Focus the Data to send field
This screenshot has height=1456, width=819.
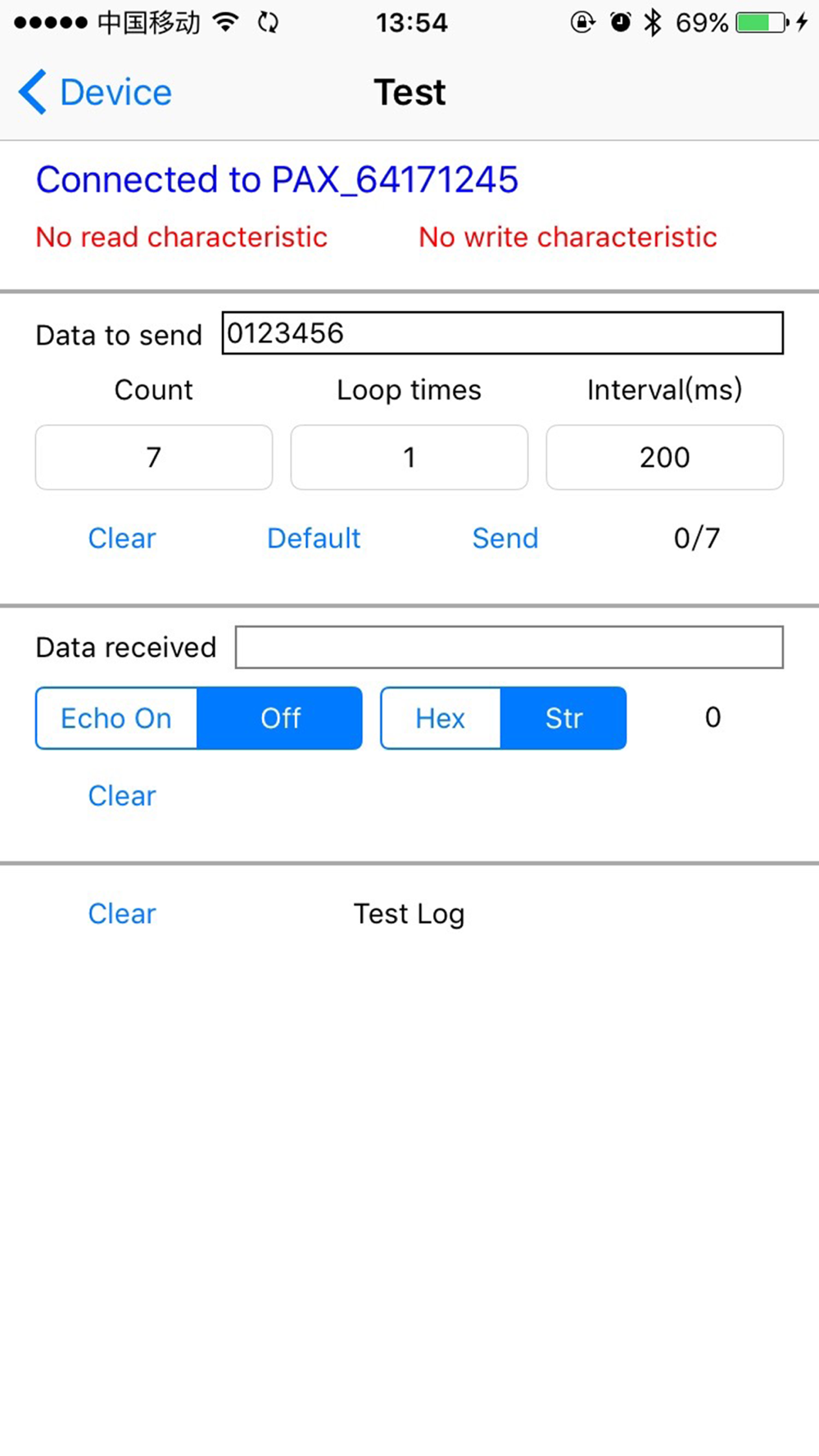tap(503, 333)
